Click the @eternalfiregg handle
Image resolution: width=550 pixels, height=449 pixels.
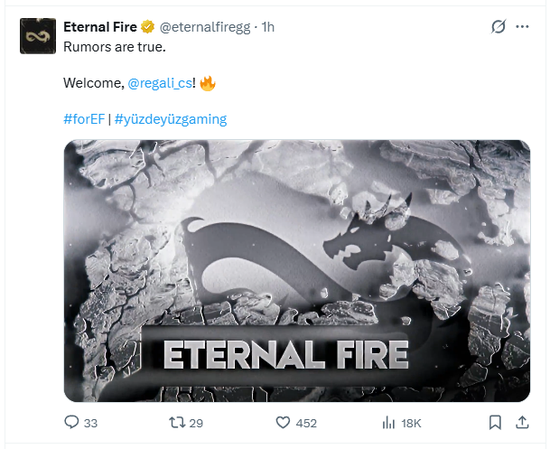[x=205, y=27]
